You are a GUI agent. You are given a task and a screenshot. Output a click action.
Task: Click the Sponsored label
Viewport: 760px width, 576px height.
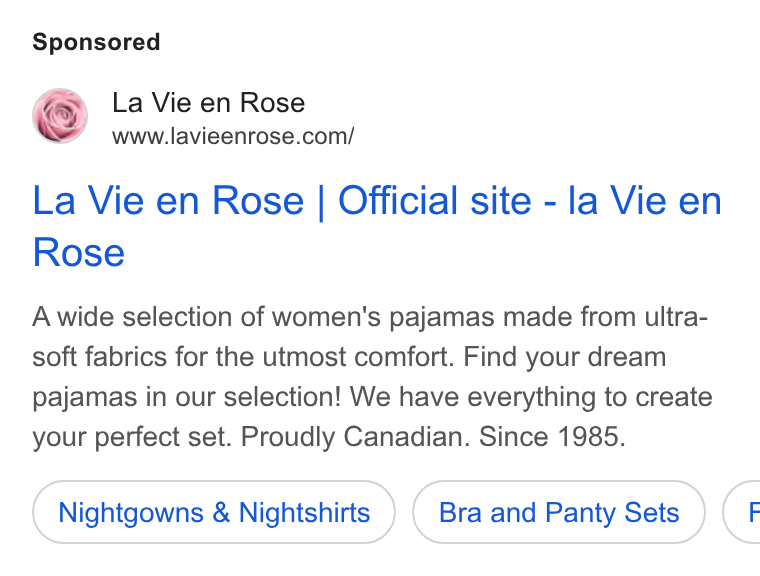[96, 42]
